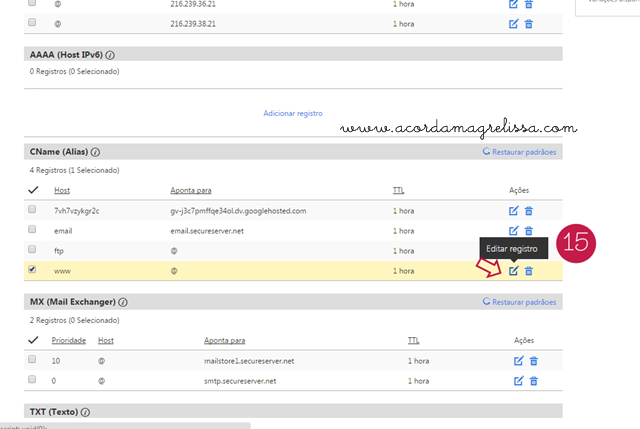This screenshot has width=640, height=429.
Task: Click Restaurar padrões in MX section
Action: [519, 302]
